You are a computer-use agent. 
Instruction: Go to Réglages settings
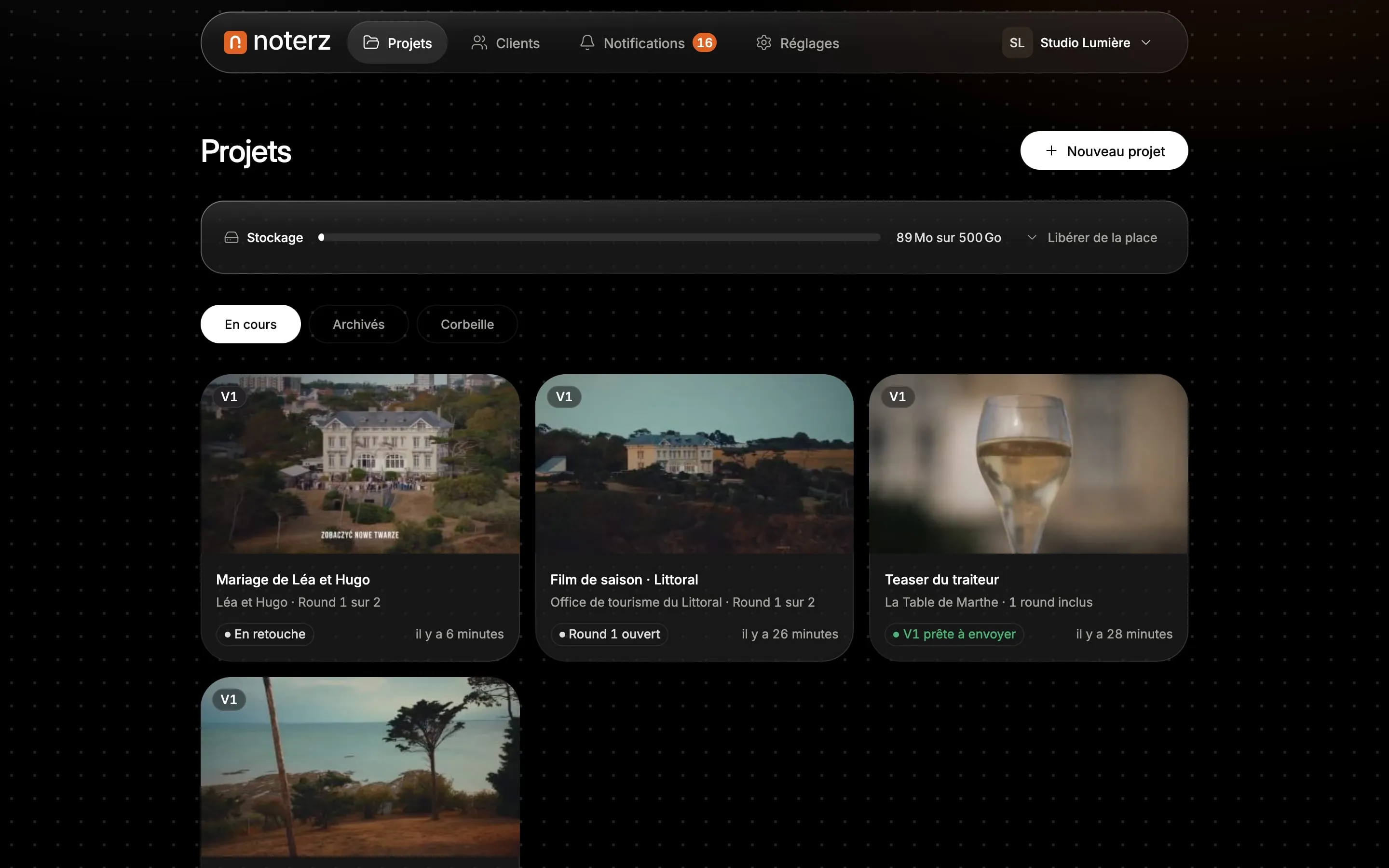[x=797, y=42]
